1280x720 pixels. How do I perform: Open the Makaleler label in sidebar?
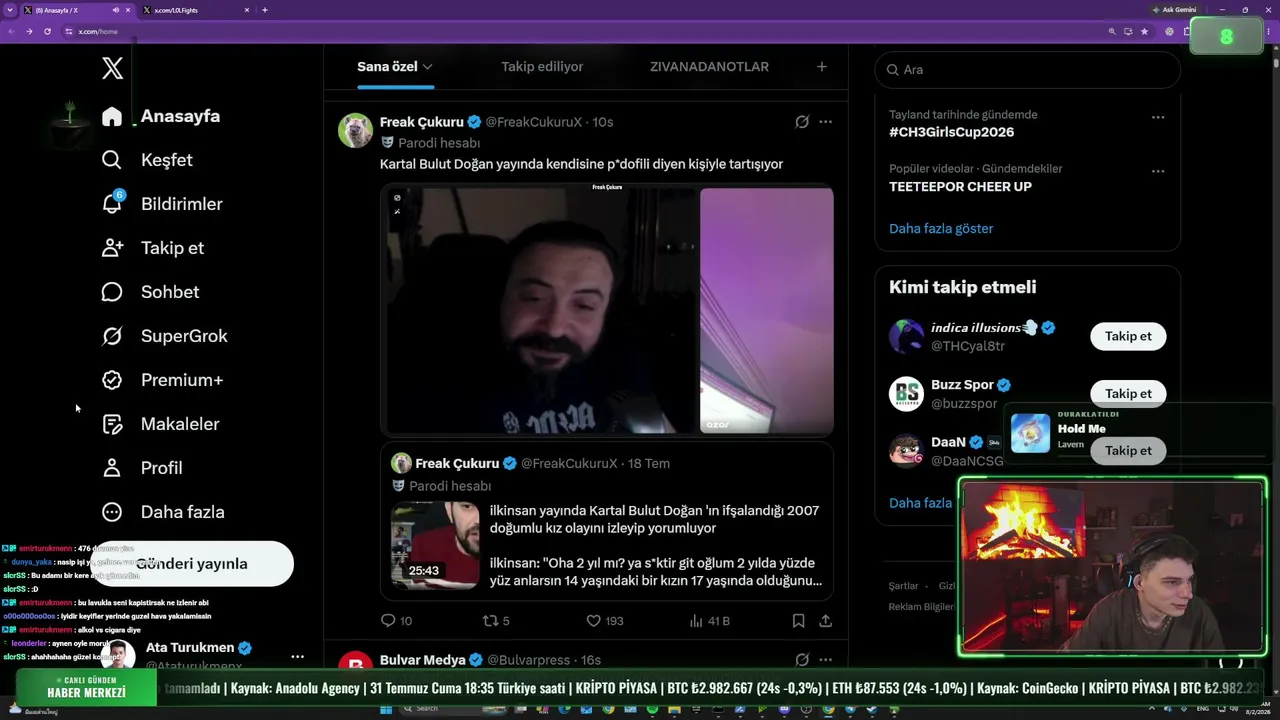[x=180, y=424]
